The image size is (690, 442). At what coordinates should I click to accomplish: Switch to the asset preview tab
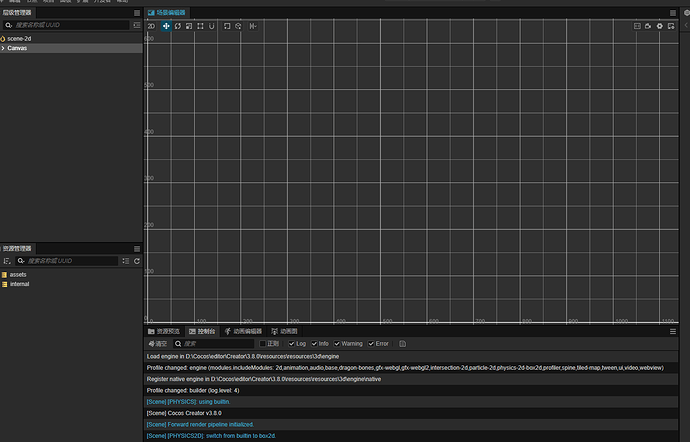164,332
